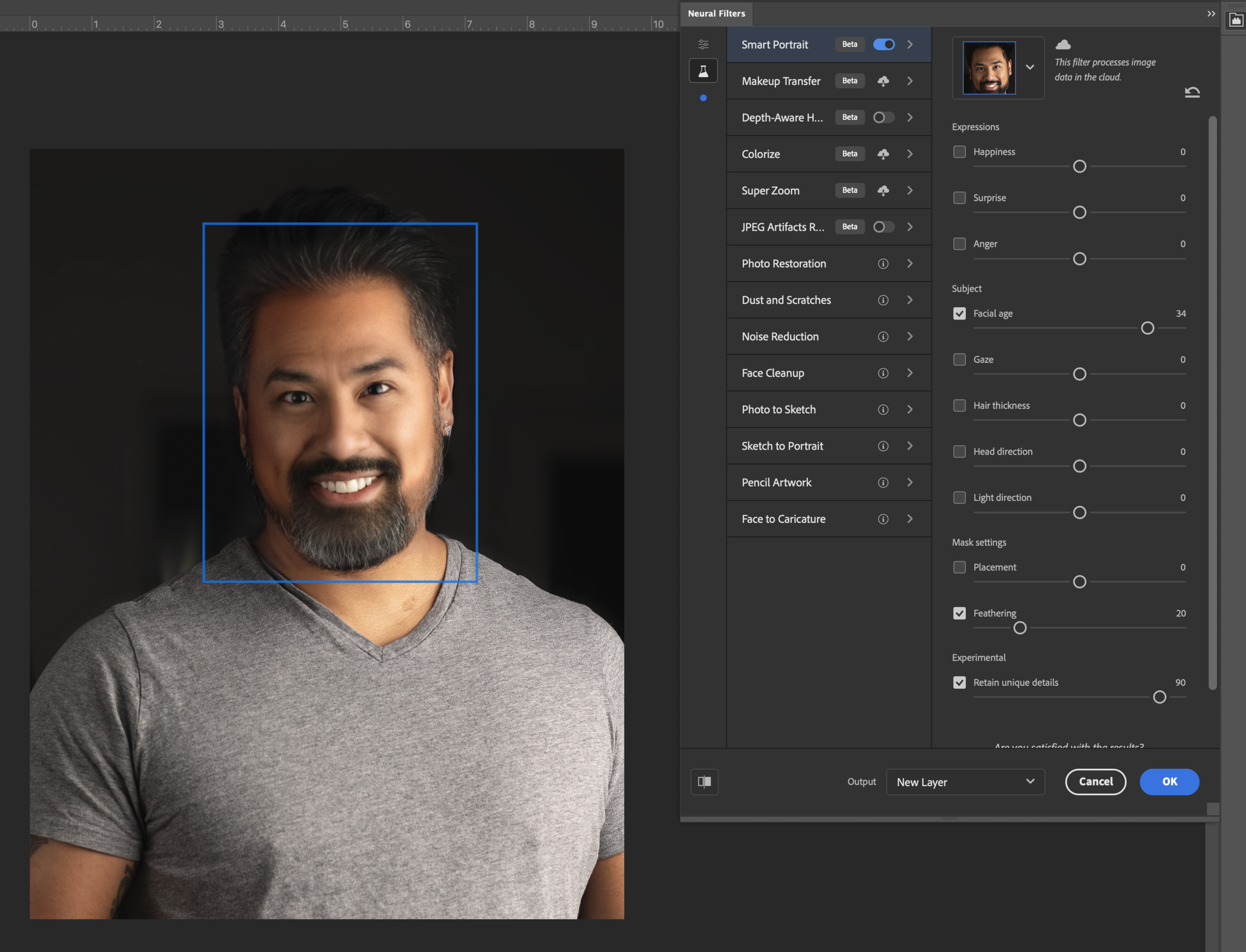The image size is (1246, 952).
Task: Uncheck the Feathering mask setting
Action: tap(959, 613)
